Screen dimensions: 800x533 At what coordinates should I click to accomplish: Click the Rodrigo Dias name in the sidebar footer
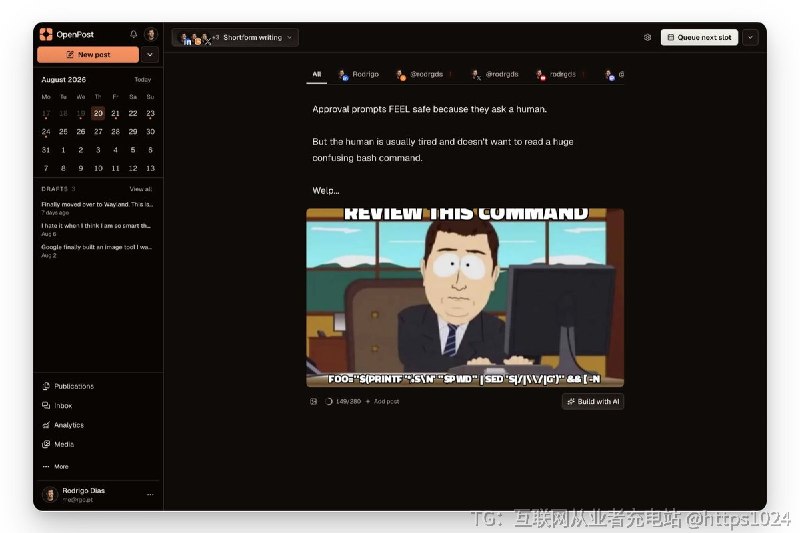(84, 491)
